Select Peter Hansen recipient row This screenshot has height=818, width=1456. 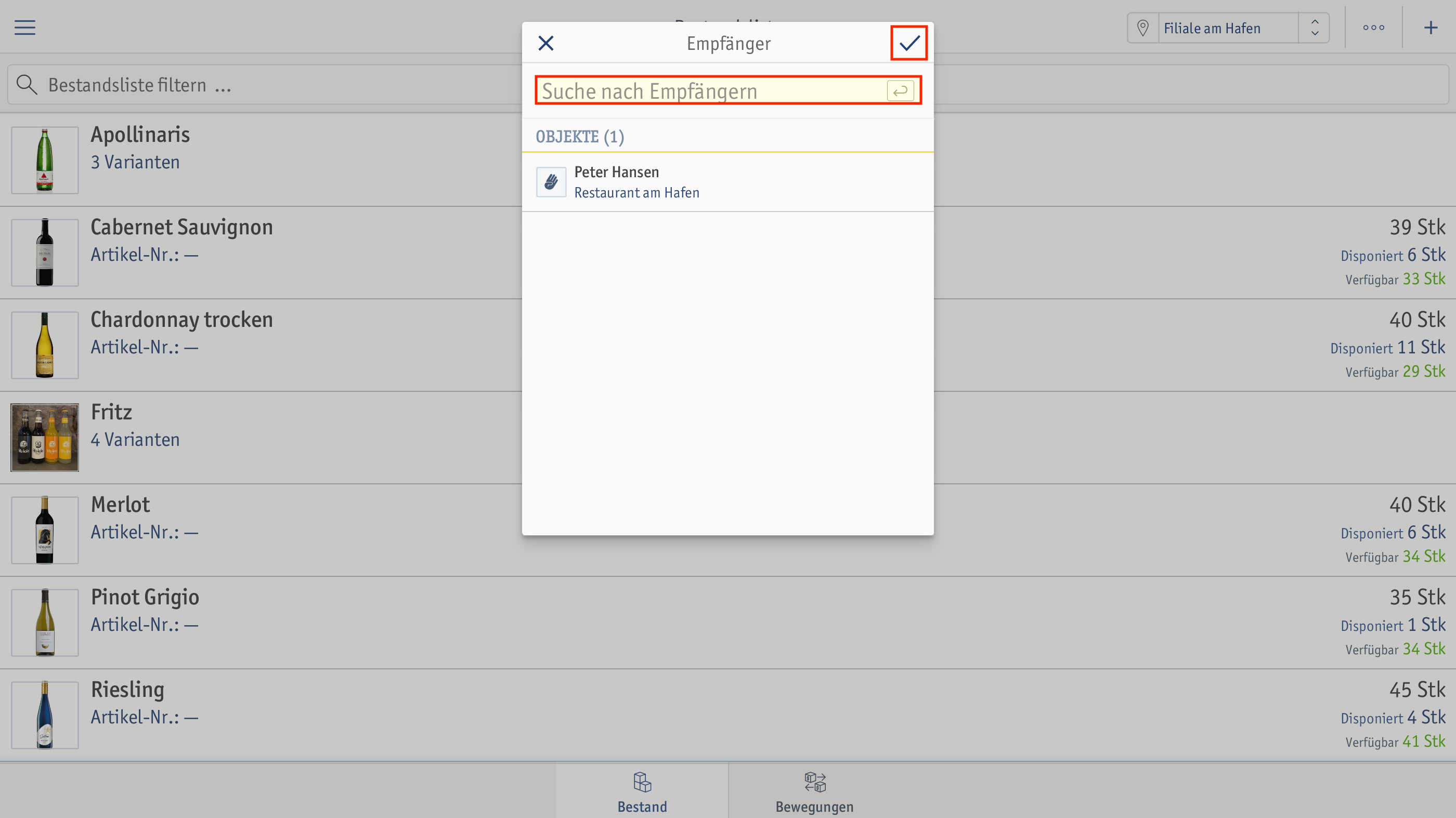click(728, 182)
